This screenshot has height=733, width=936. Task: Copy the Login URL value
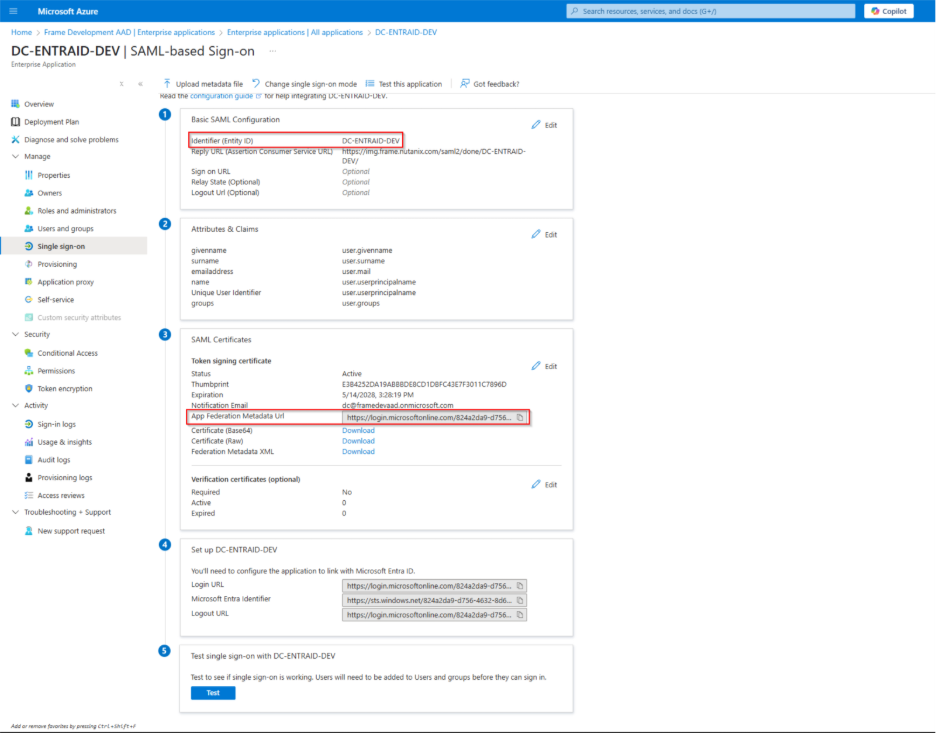pos(520,586)
